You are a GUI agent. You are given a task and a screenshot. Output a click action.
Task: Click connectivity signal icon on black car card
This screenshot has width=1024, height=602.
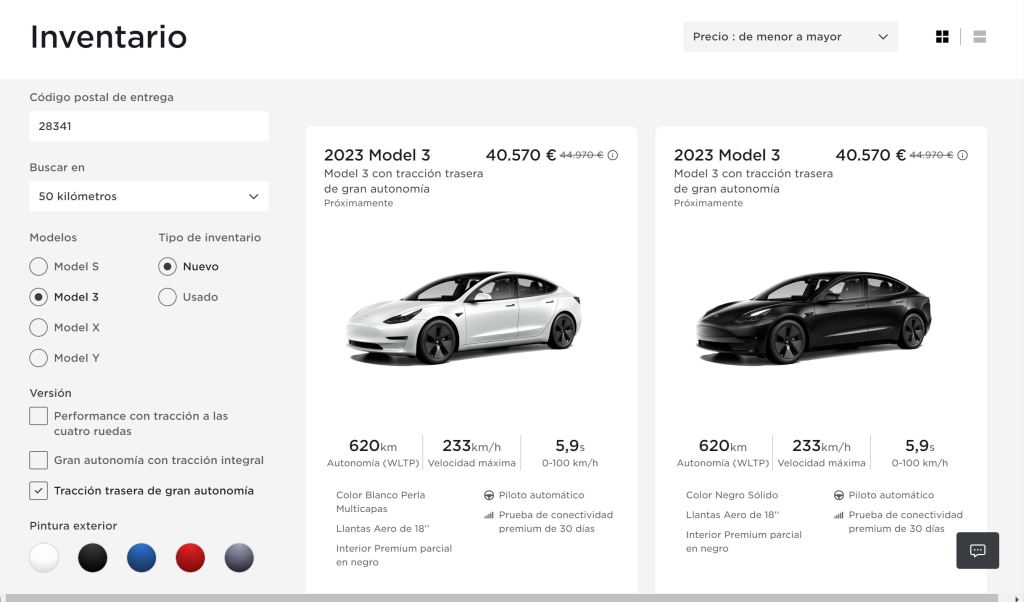839,515
